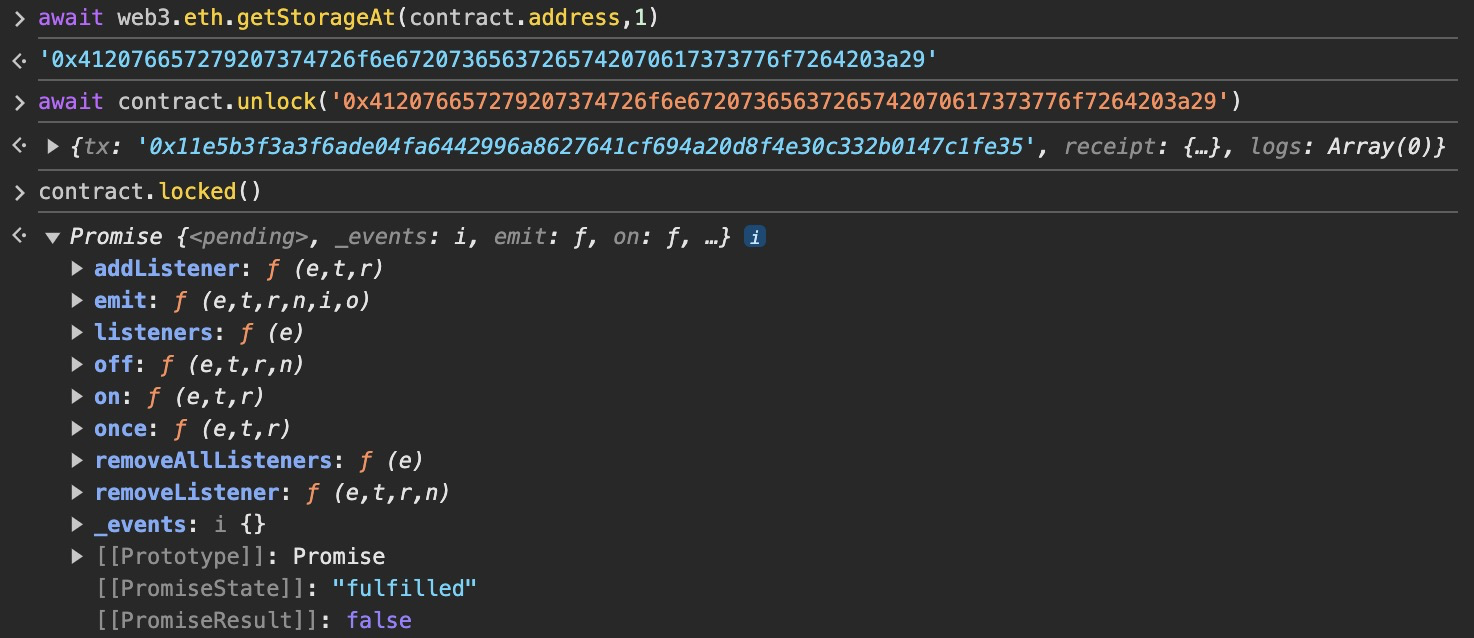This screenshot has height=638, width=1474.
Task: Expand the _events object property
Action: [x=77, y=525]
